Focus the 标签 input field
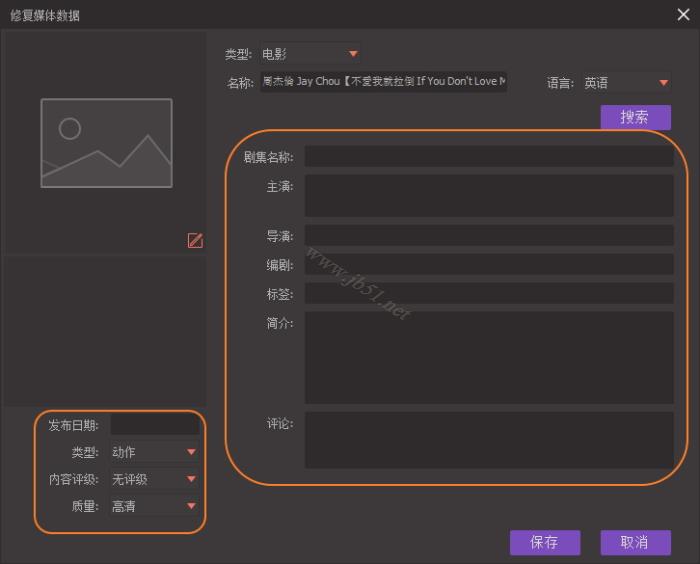This screenshot has width=700, height=564. click(x=489, y=293)
